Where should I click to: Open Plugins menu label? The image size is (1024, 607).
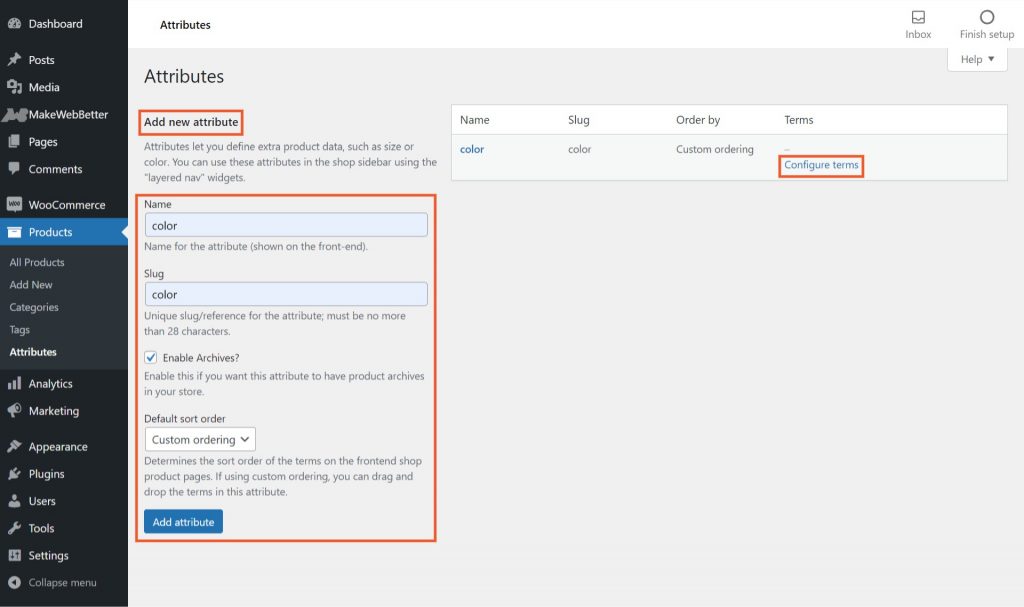tap(46, 474)
